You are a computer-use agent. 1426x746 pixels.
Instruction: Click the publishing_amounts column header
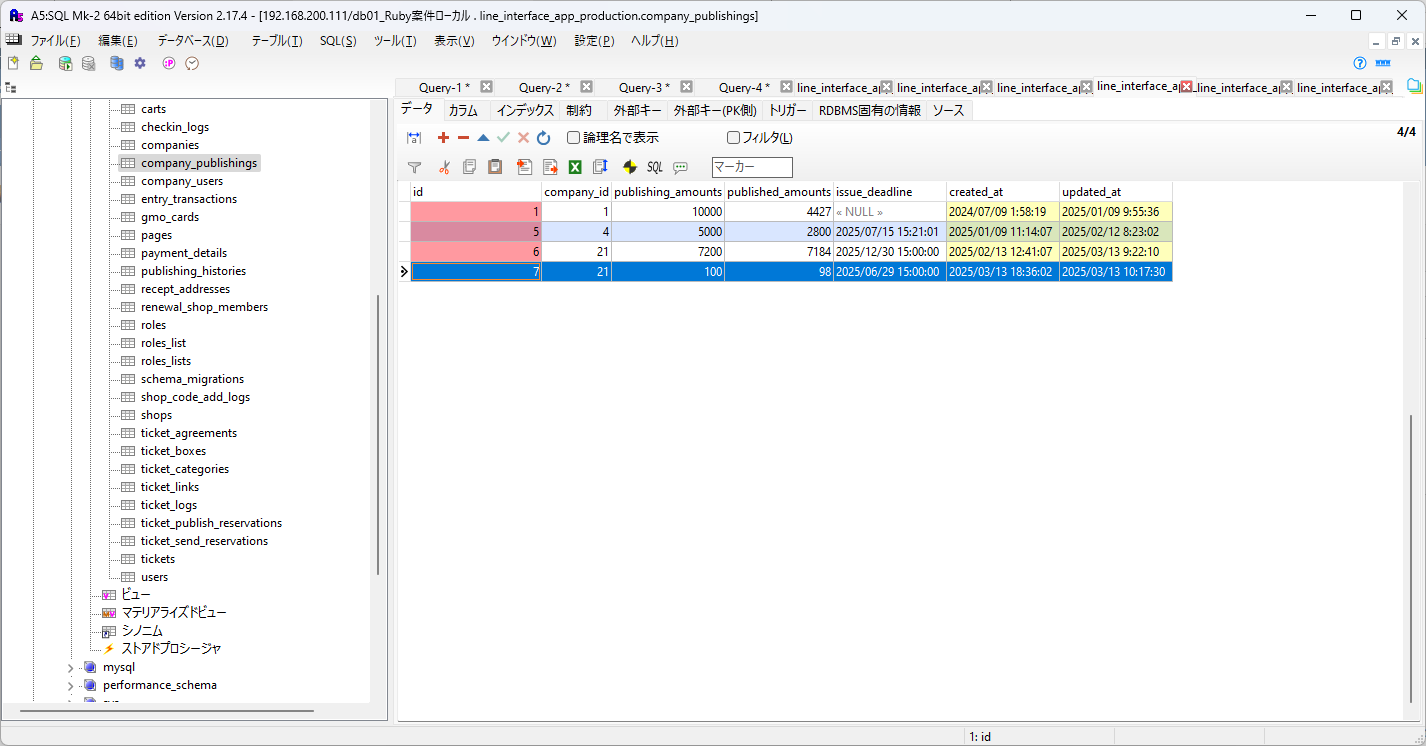(668, 192)
